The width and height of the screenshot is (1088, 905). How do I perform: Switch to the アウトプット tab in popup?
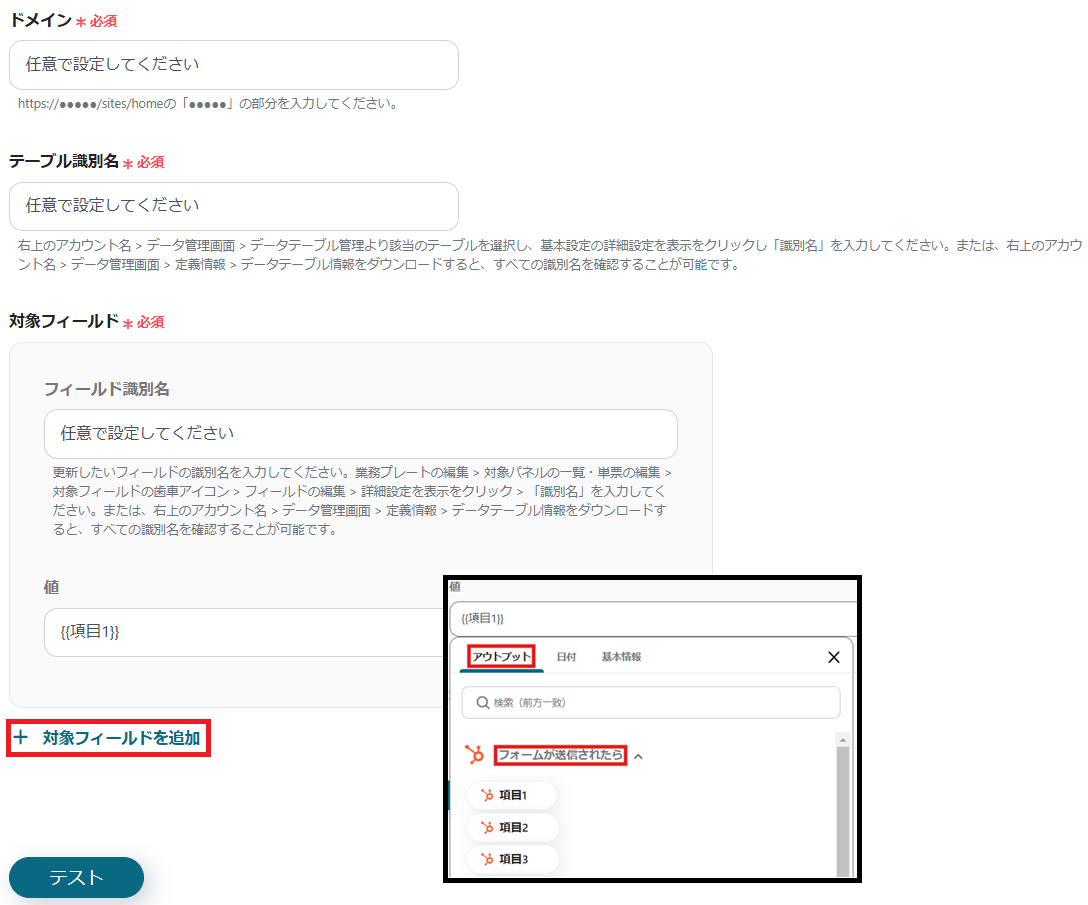(502, 657)
